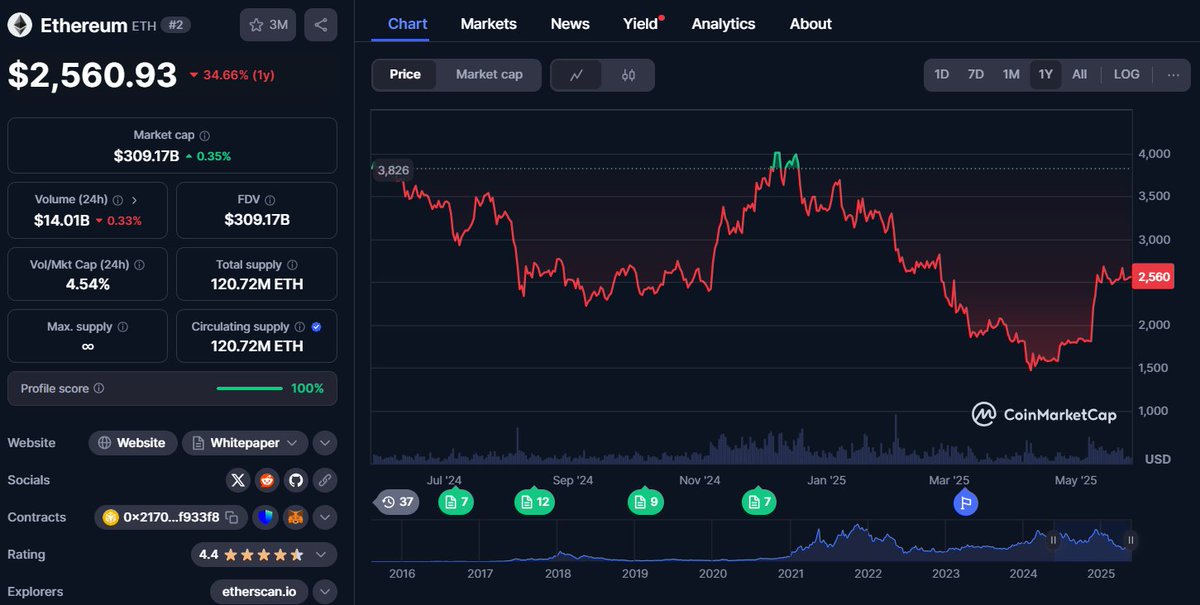
Task: Visit the Ethereum Website link
Action: (x=133, y=443)
